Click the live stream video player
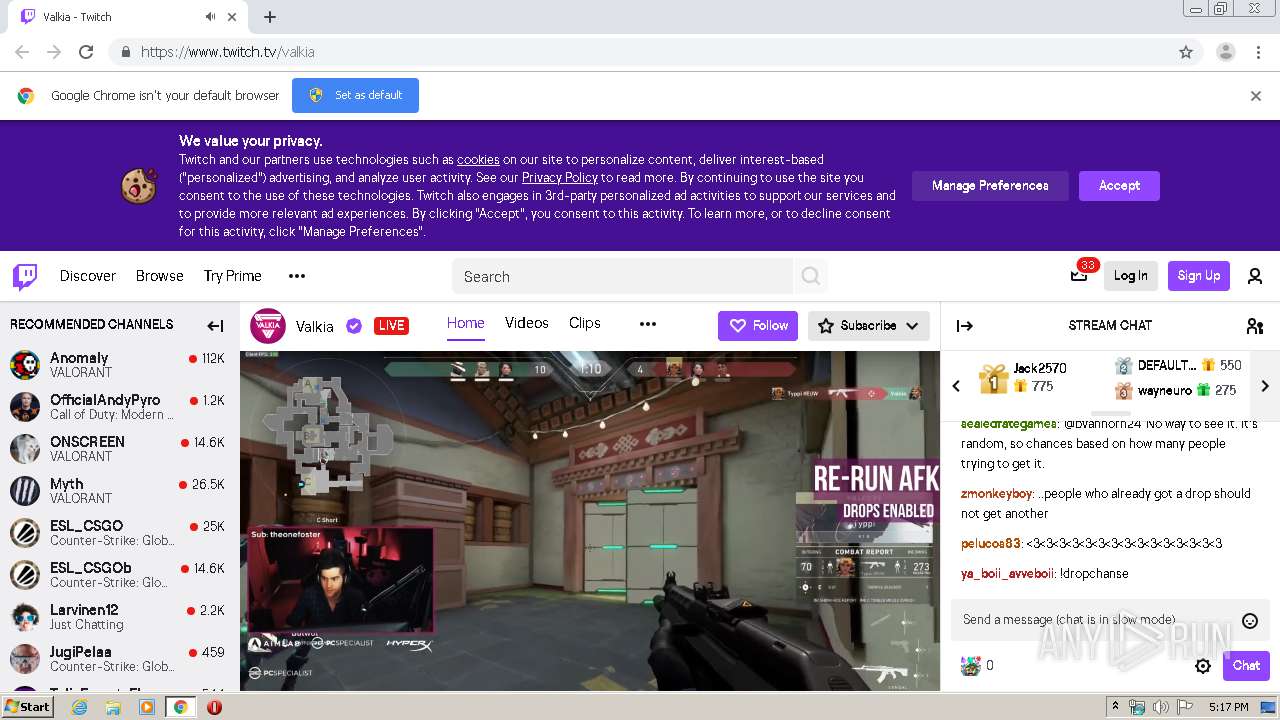 [x=590, y=520]
